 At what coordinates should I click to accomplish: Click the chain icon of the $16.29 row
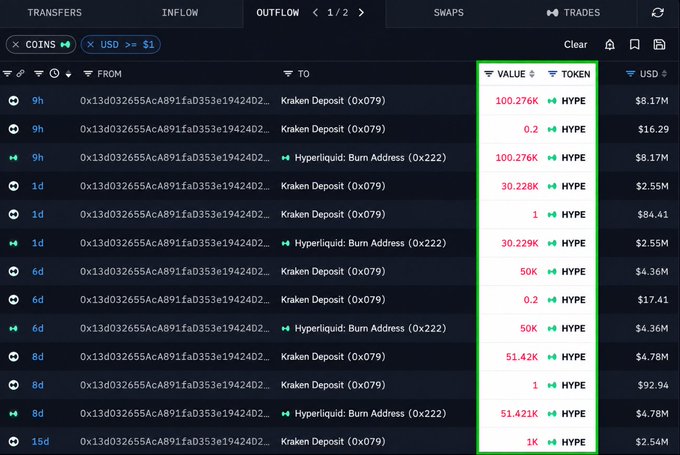click(13, 129)
